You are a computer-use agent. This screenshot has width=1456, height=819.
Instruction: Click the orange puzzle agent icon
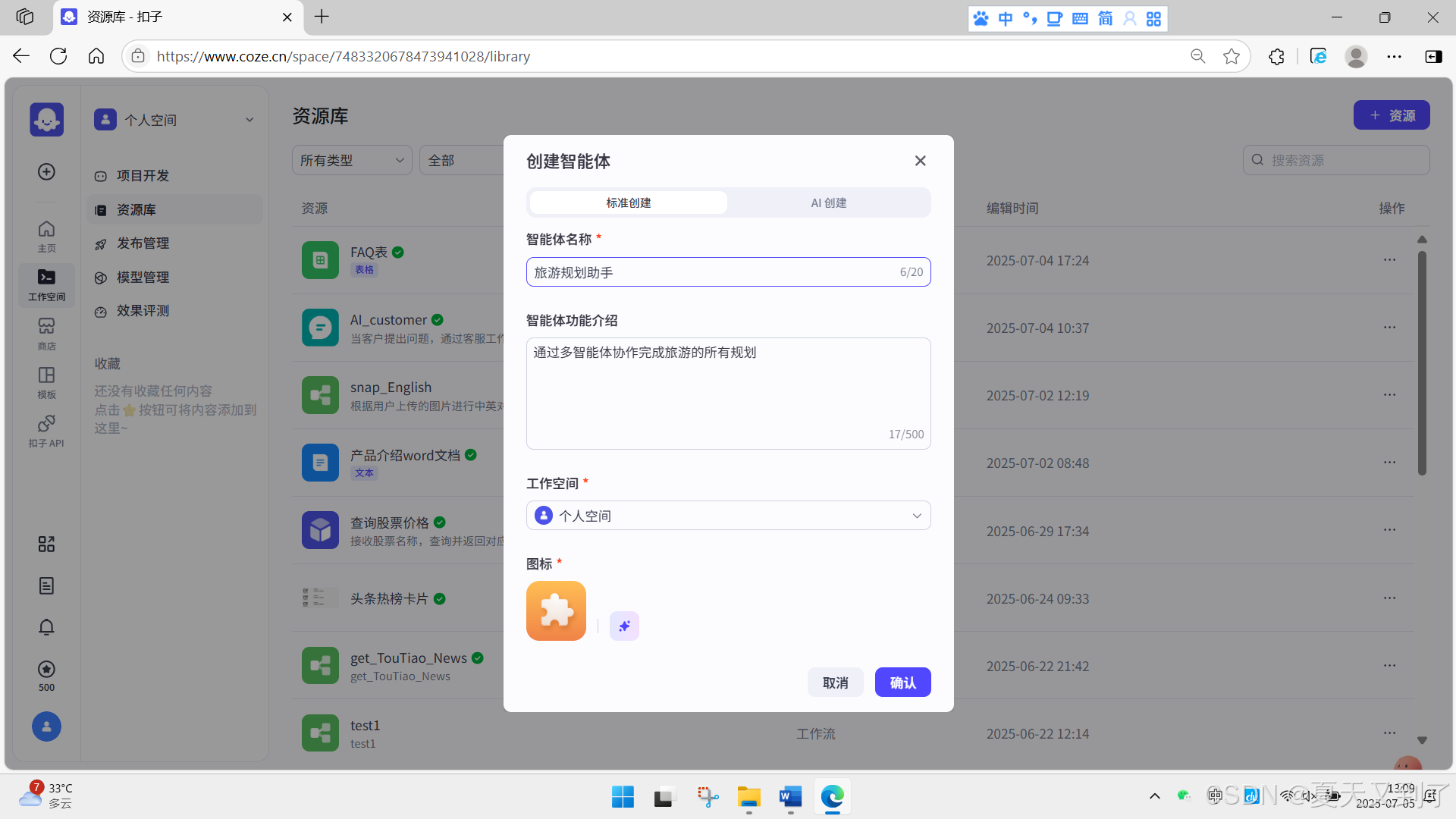pos(556,610)
